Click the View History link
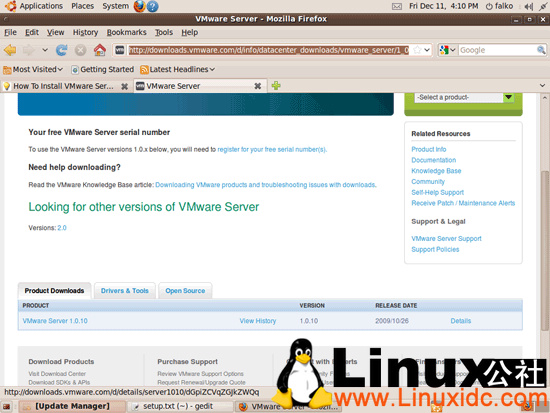The height and width of the screenshot is (413, 550). point(258,321)
